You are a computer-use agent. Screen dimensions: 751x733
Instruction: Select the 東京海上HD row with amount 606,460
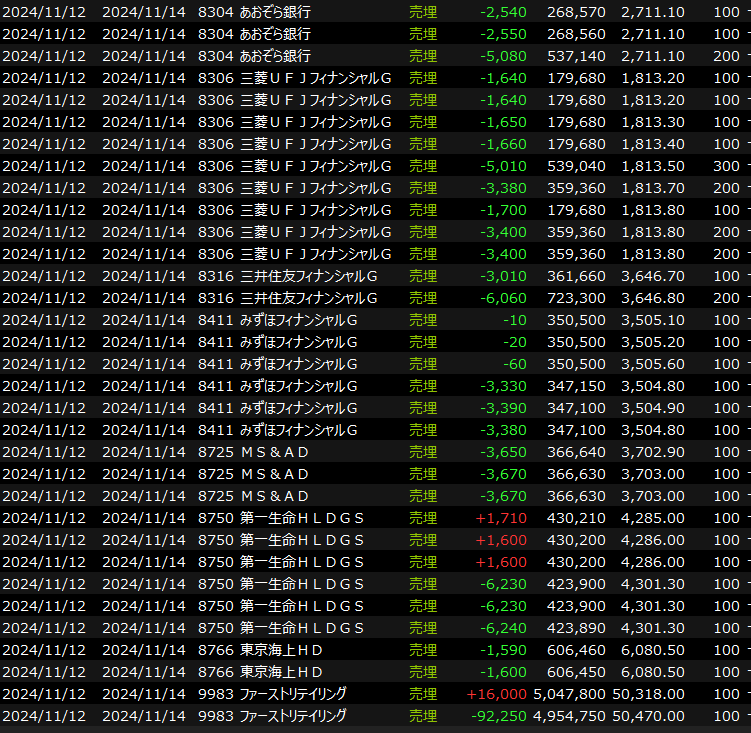click(282, 650)
